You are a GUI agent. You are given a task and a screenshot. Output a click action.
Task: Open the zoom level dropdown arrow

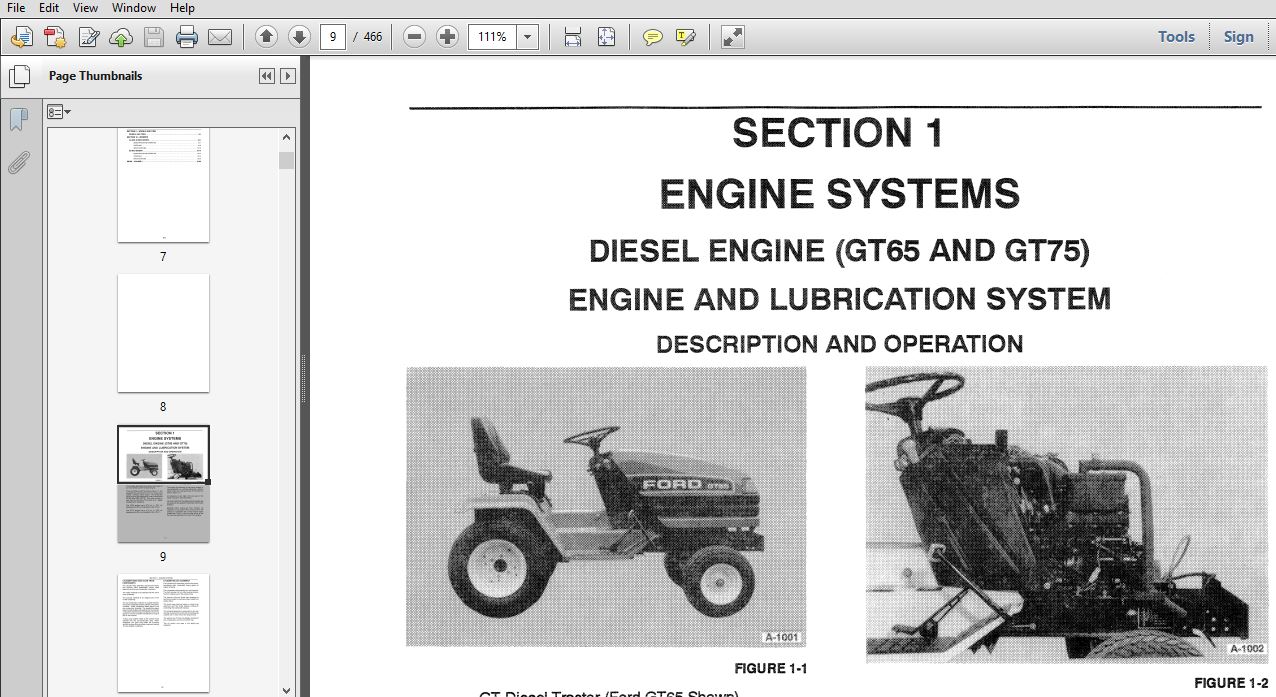click(x=528, y=38)
